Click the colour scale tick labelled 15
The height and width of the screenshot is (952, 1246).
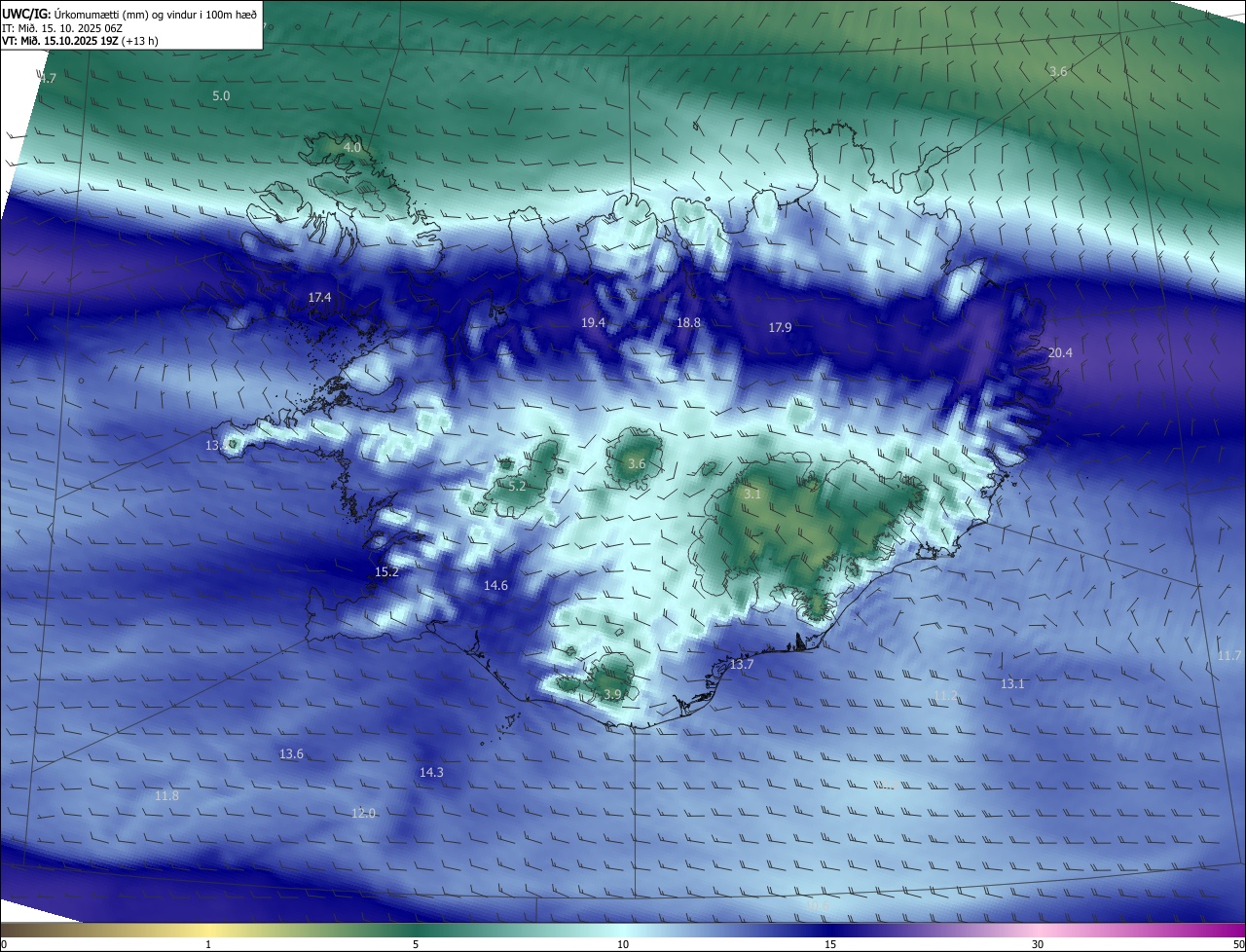tap(830, 944)
